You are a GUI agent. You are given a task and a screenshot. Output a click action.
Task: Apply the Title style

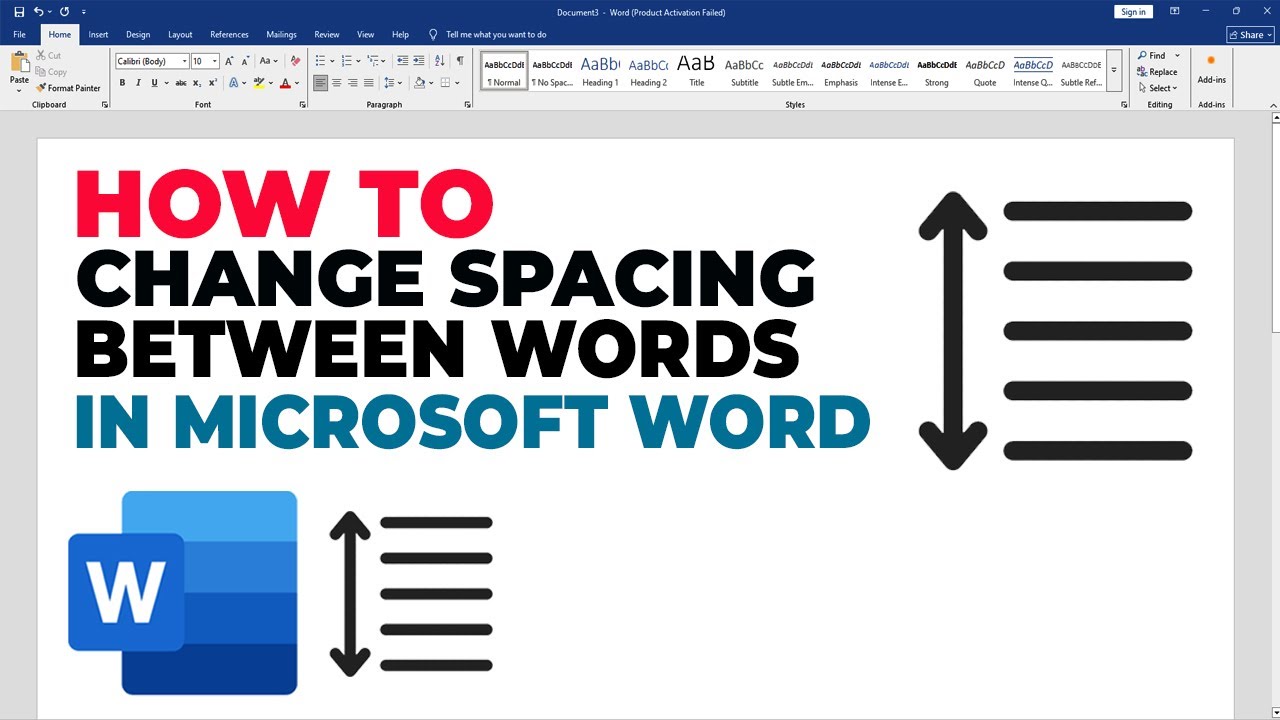[x=696, y=72]
